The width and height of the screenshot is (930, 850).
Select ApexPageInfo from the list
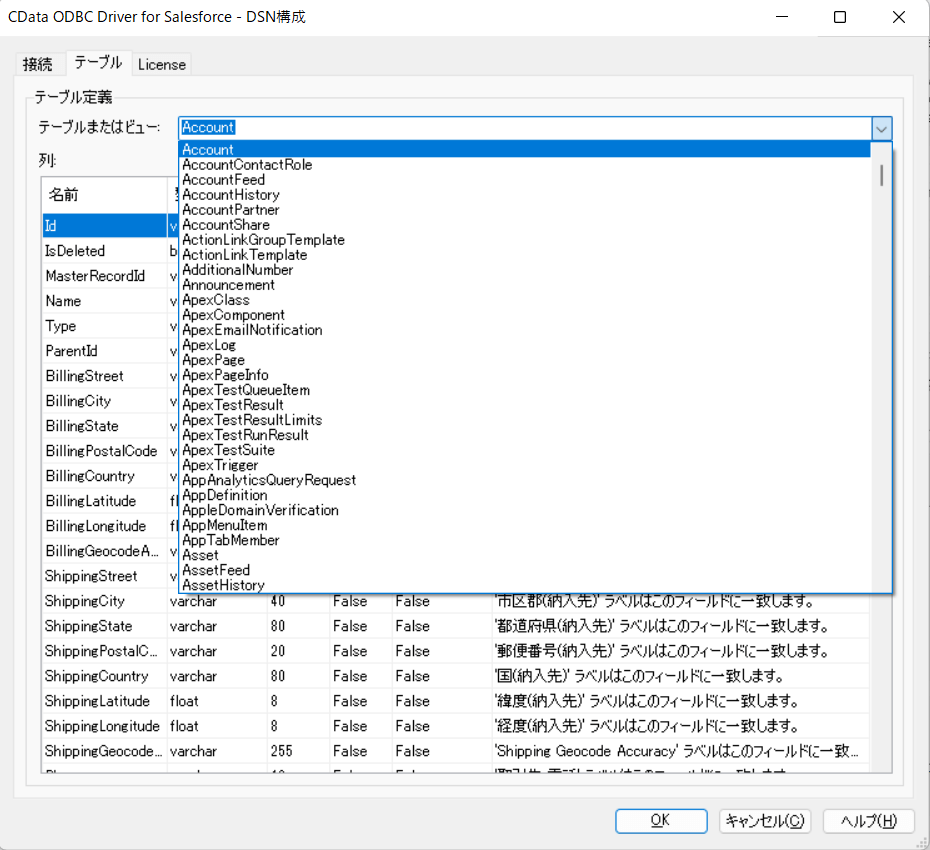(x=525, y=375)
